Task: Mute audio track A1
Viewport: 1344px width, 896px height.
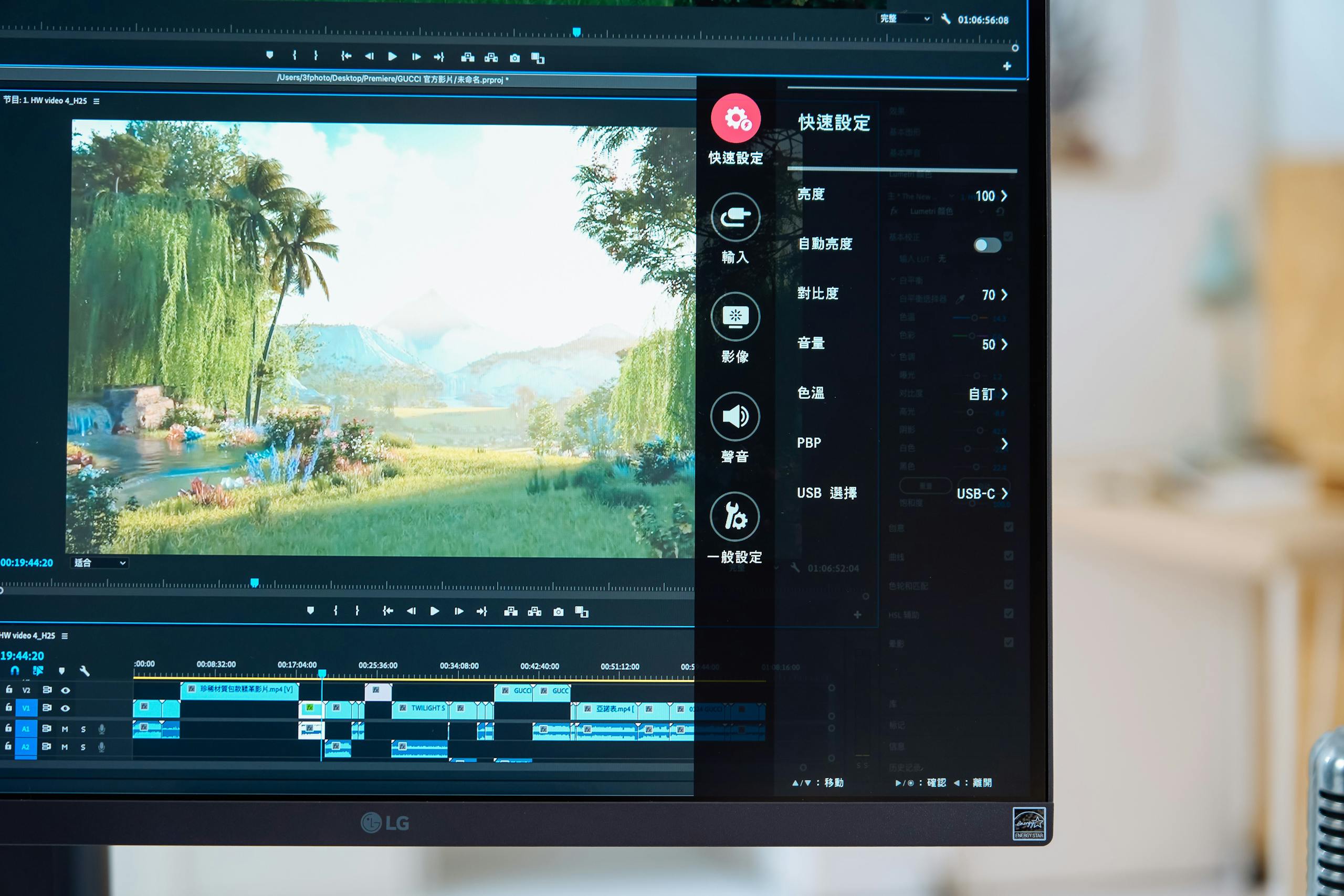Action: [x=65, y=729]
